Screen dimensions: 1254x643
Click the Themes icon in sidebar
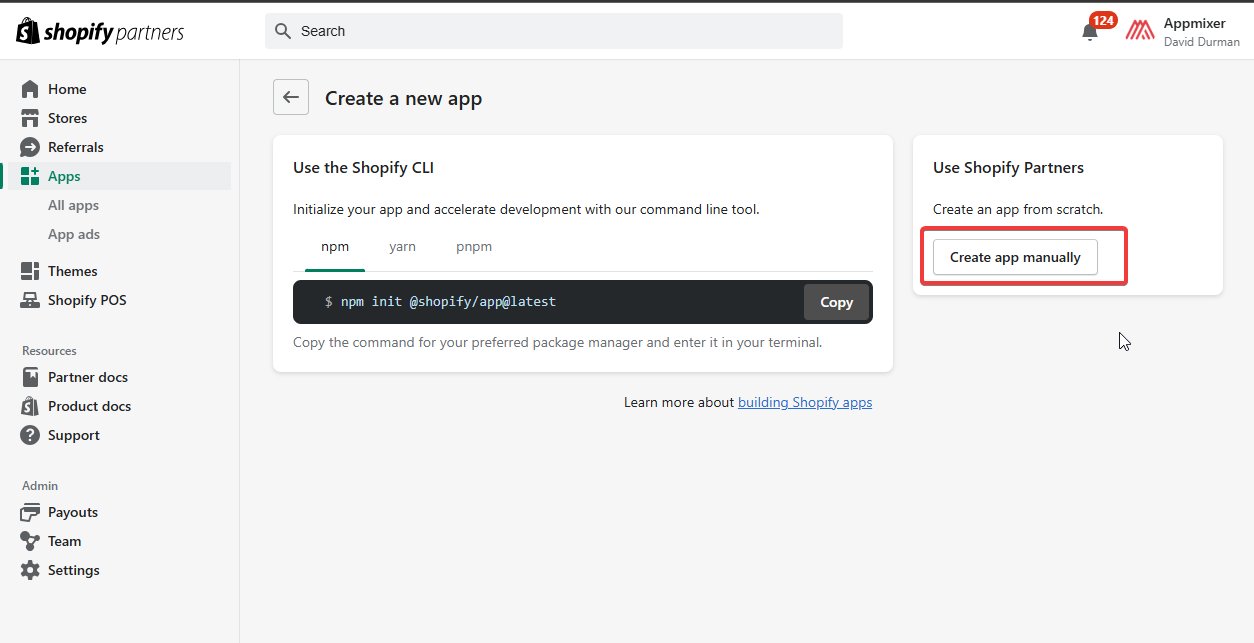pyautogui.click(x=30, y=271)
